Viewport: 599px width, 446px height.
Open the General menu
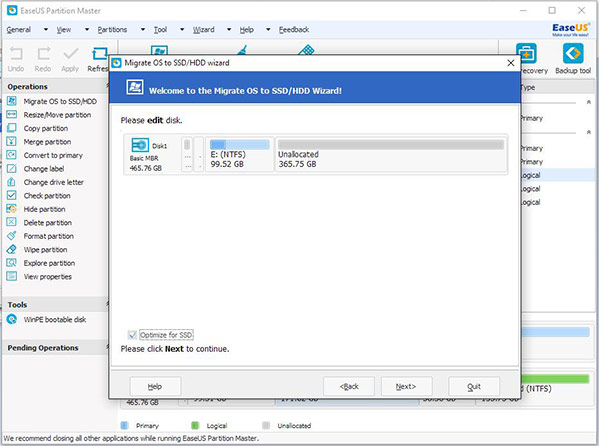pyautogui.click(x=19, y=29)
